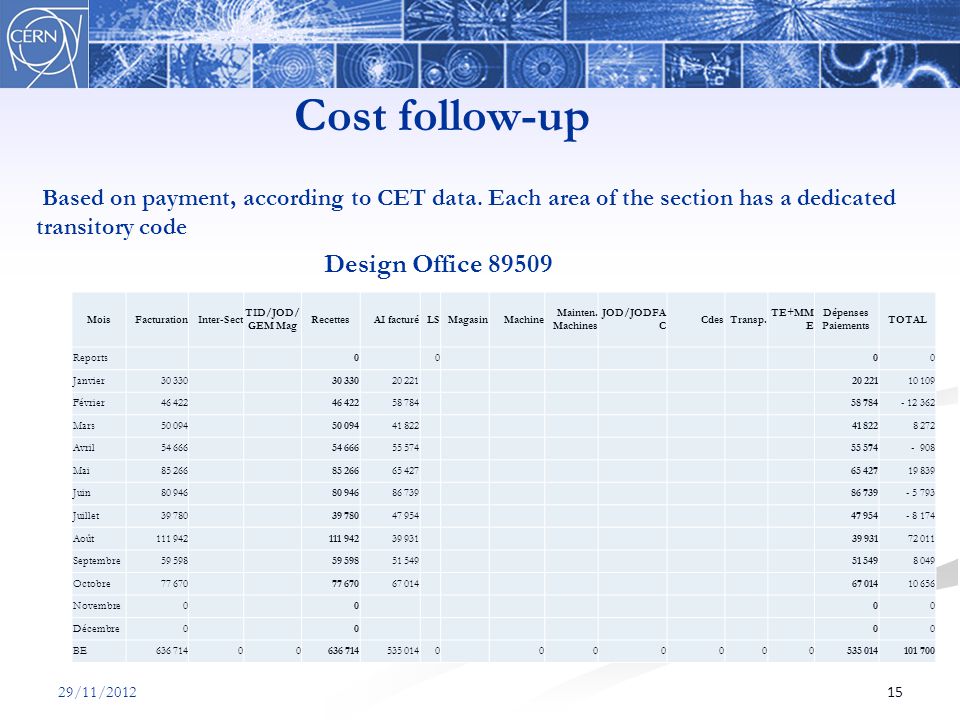Select the 'TOTAL' column header
The height and width of the screenshot is (720, 960).
(x=907, y=320)
